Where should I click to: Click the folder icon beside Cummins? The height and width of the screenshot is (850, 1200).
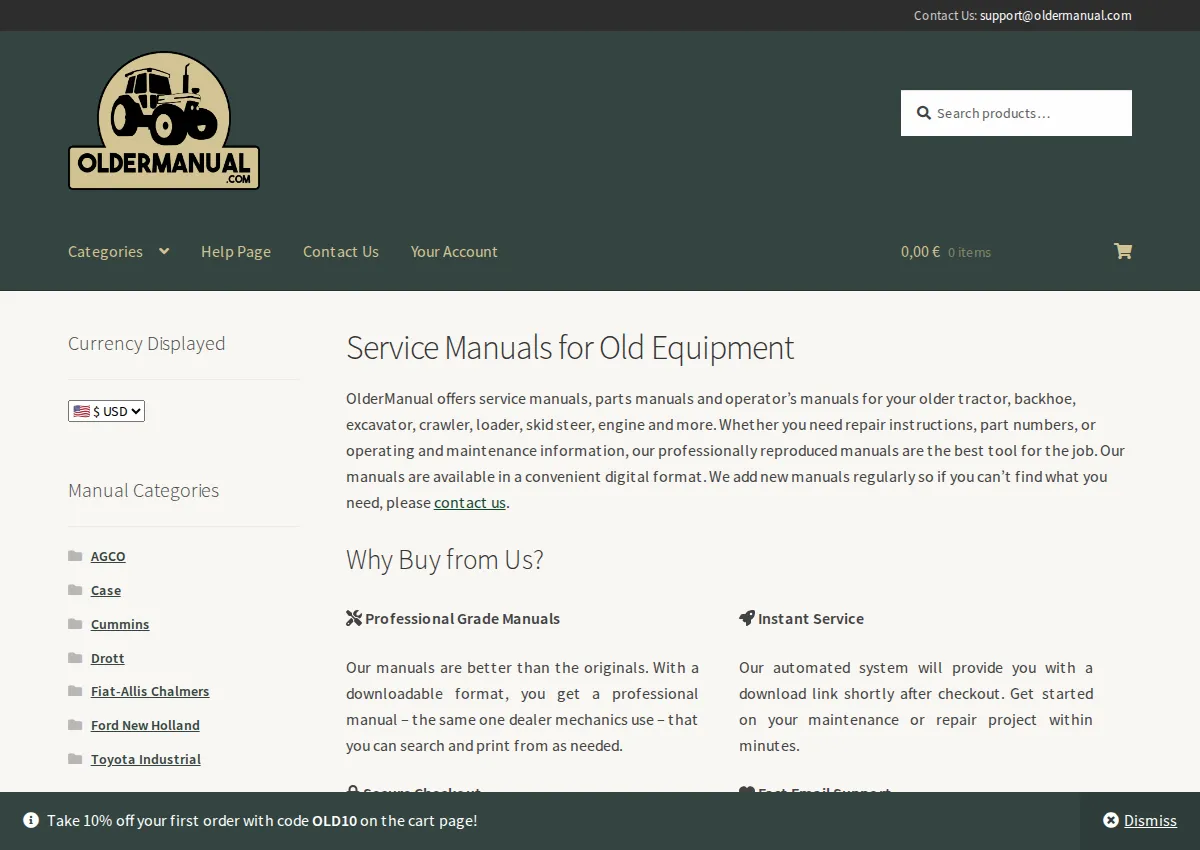(75, 624)
